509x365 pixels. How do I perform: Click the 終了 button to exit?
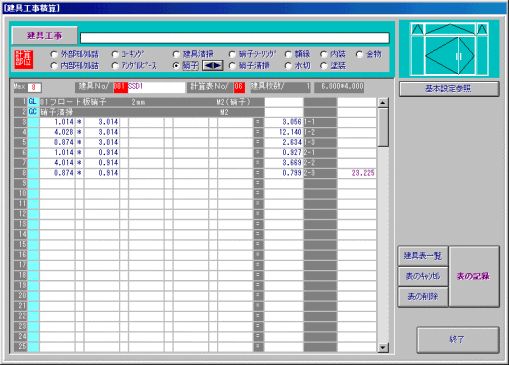(457, 339)
